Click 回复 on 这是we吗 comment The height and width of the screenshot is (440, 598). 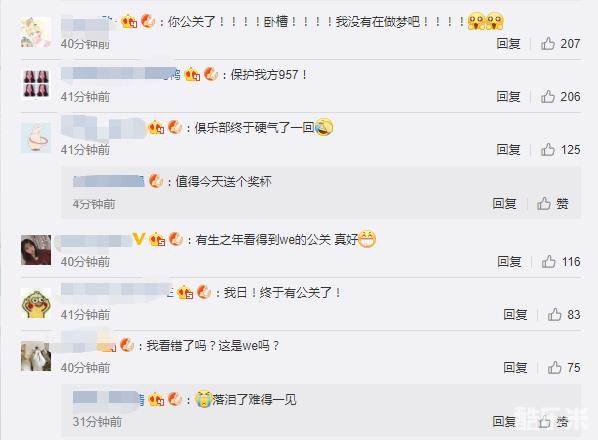(515, 367)
